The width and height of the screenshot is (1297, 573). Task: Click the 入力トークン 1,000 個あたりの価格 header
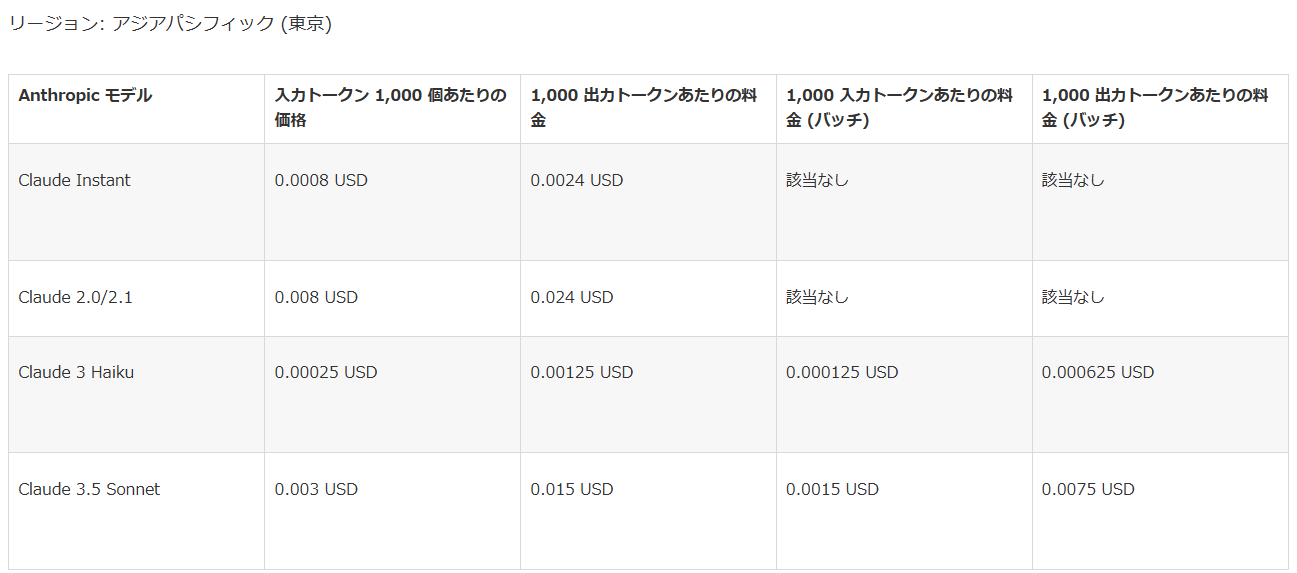point(391,108)
